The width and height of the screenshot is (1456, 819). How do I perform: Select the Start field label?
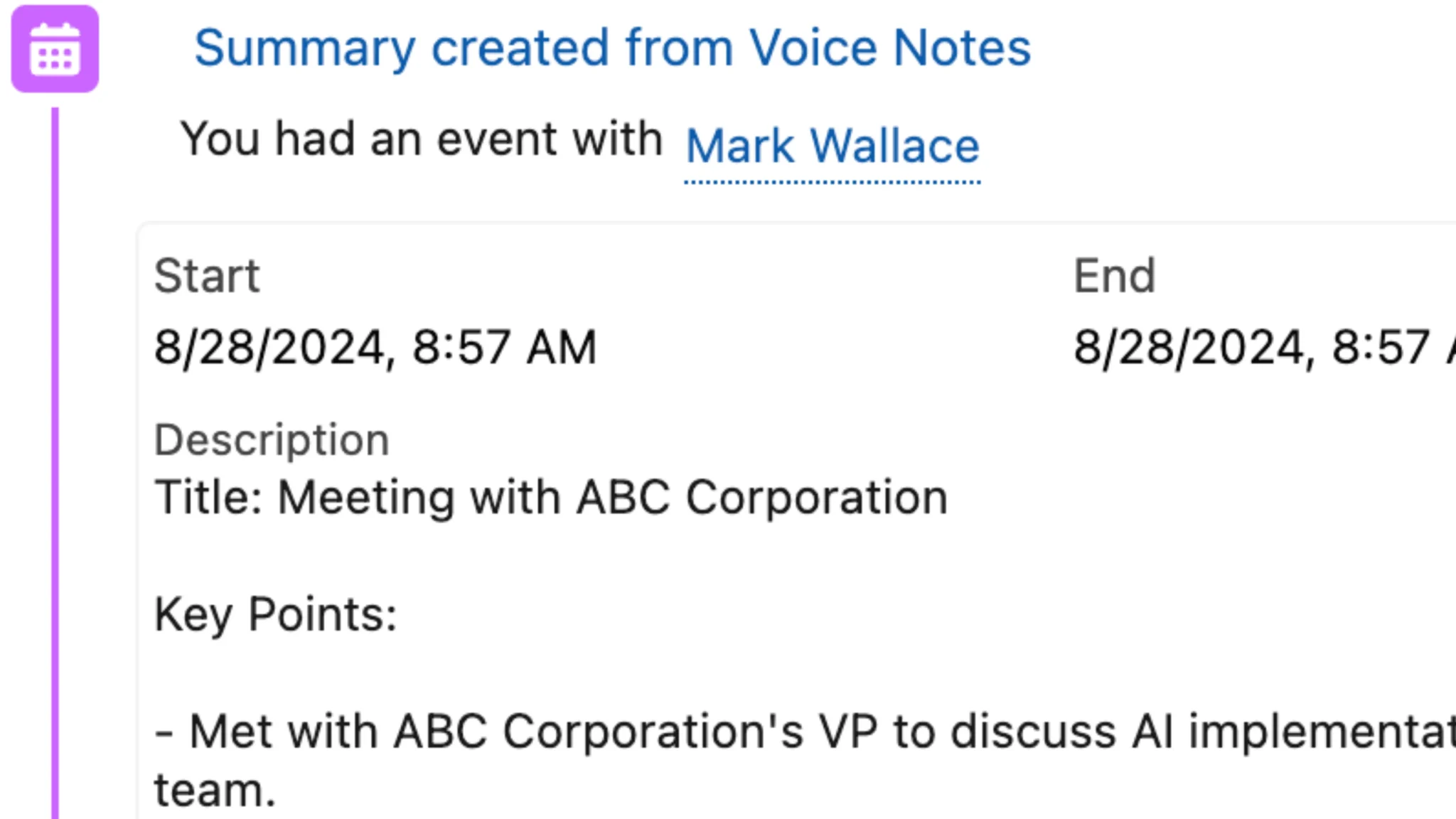207,276
